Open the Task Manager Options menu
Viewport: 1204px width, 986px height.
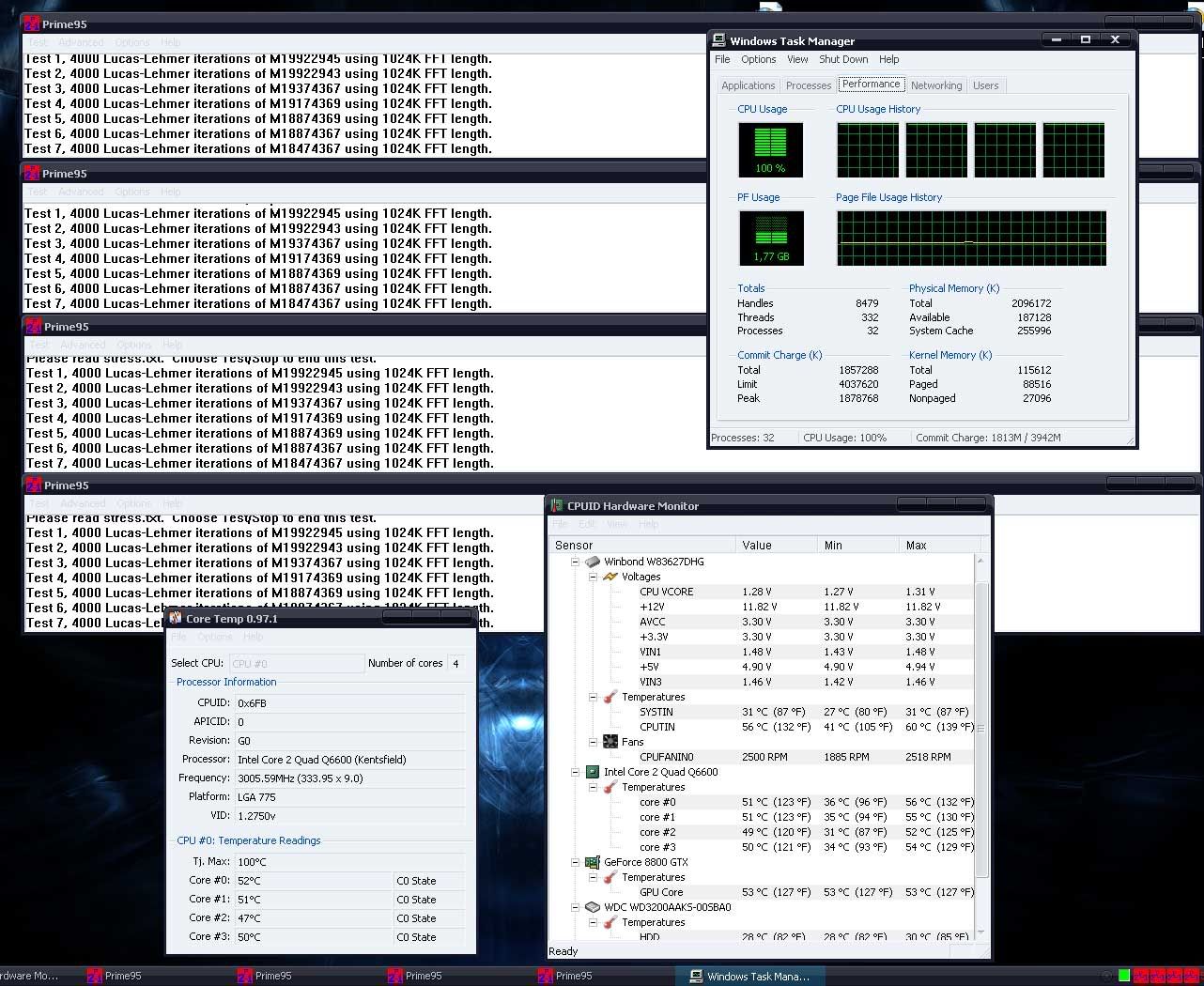(x=758, y=59)
